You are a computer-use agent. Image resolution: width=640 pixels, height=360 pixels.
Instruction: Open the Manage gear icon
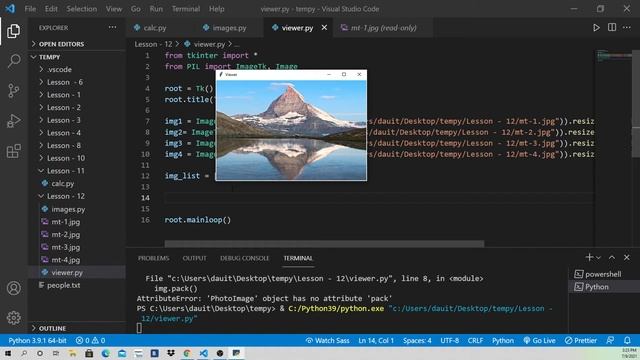point(13,318)
